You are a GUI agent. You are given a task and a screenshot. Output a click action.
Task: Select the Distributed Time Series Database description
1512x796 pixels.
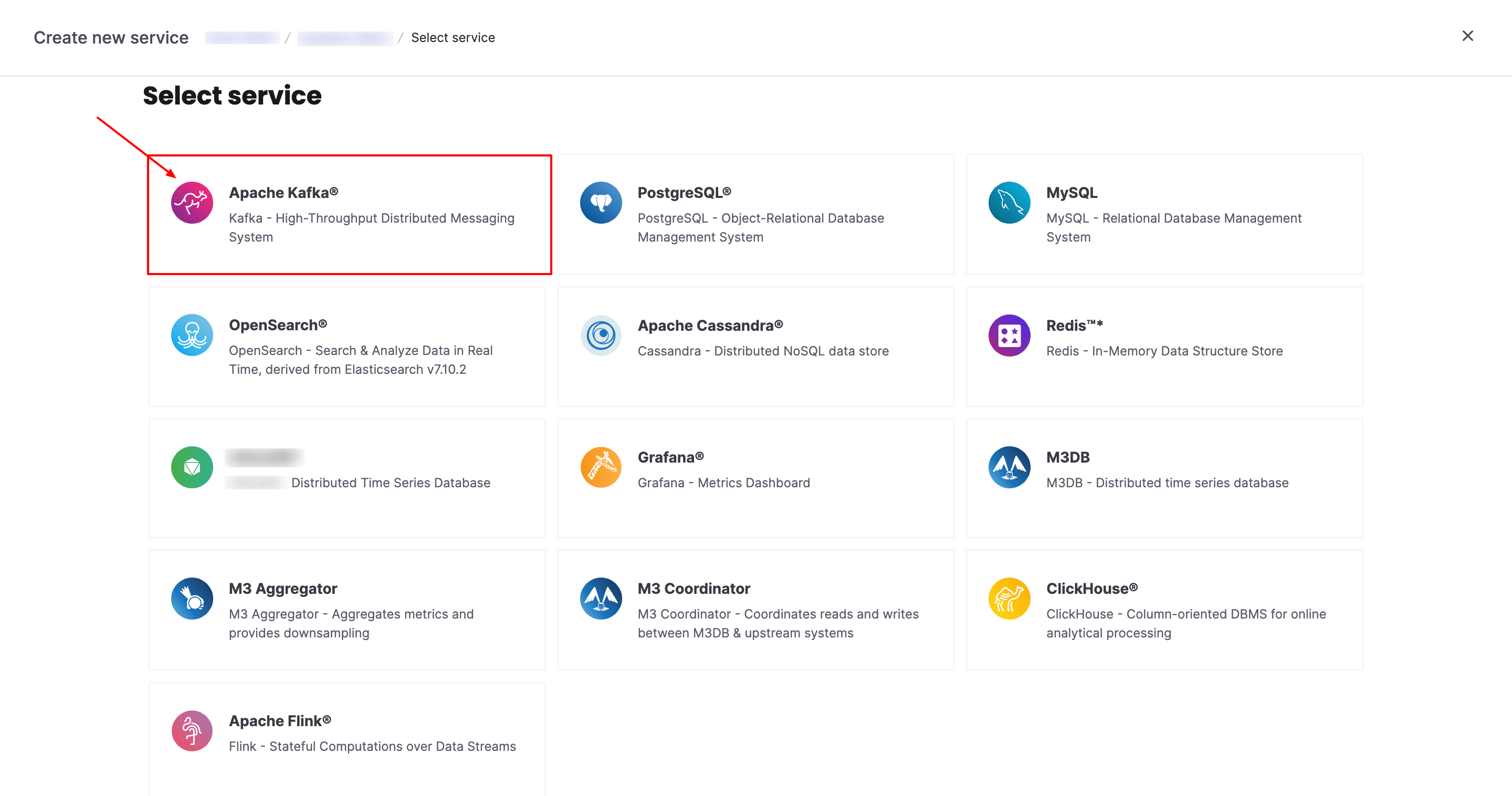coord(391,483)
